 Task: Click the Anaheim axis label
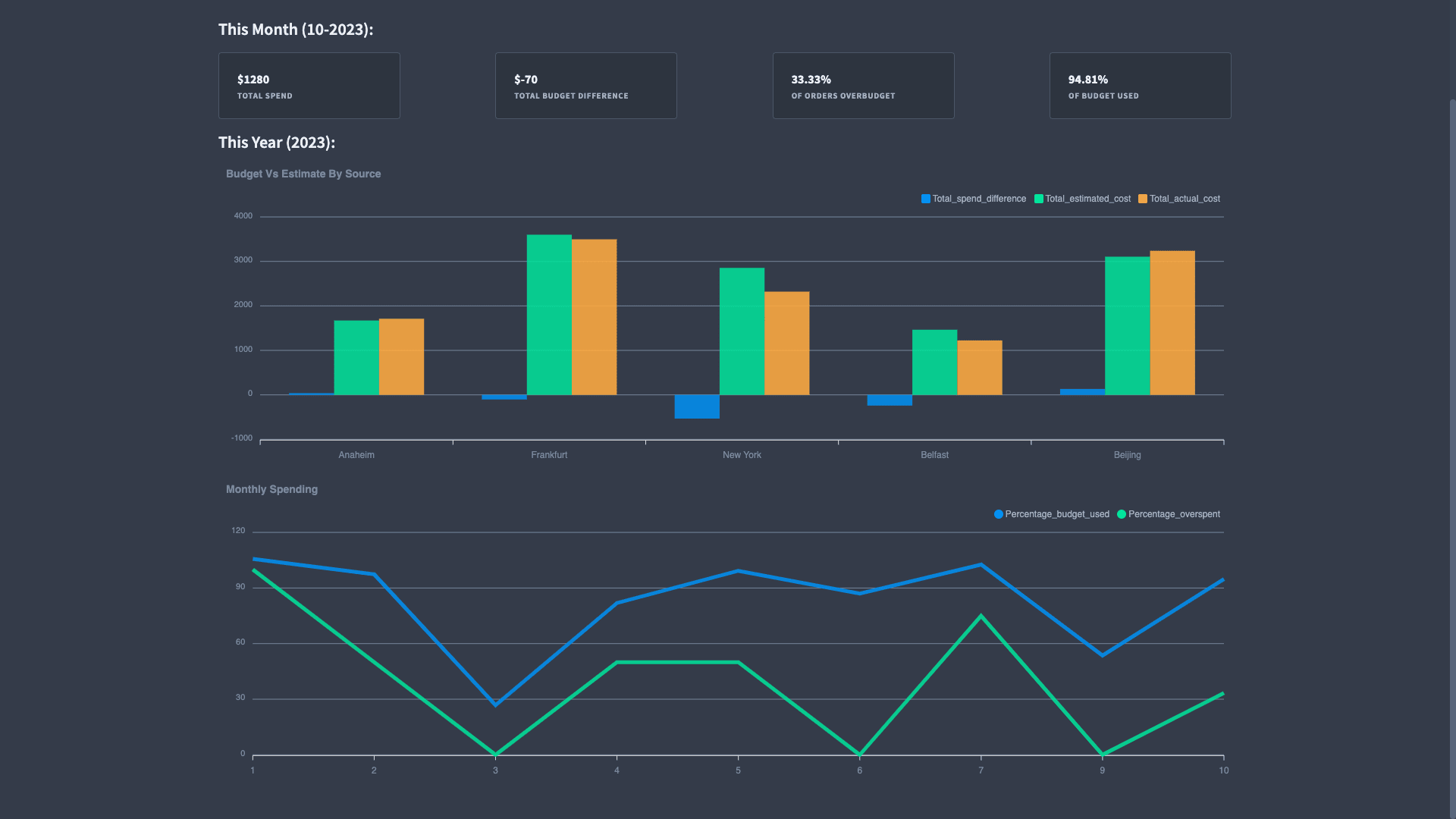coord(356,455)
